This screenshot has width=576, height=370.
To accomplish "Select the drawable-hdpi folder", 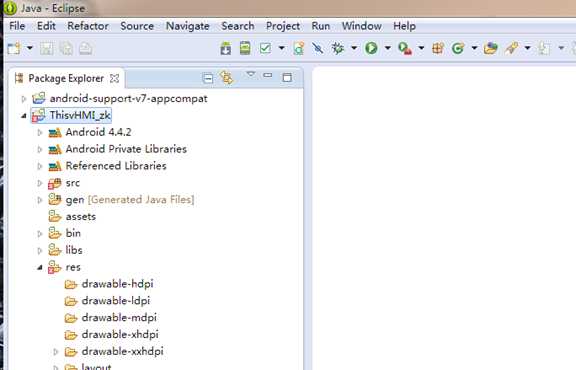I will pos(118,284).
